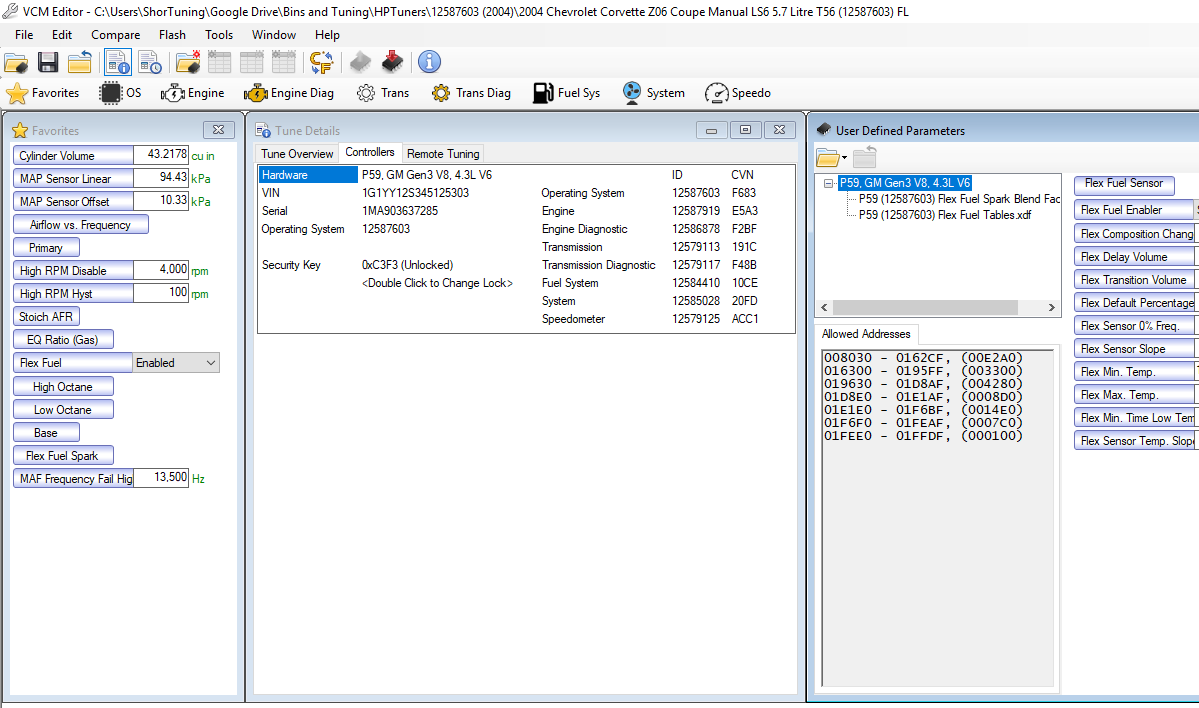Viewport: 1199px width, 708px height.
Task: Select P59 Flex Fuel Tables.xdf tree item
Action: click(944, 215)
